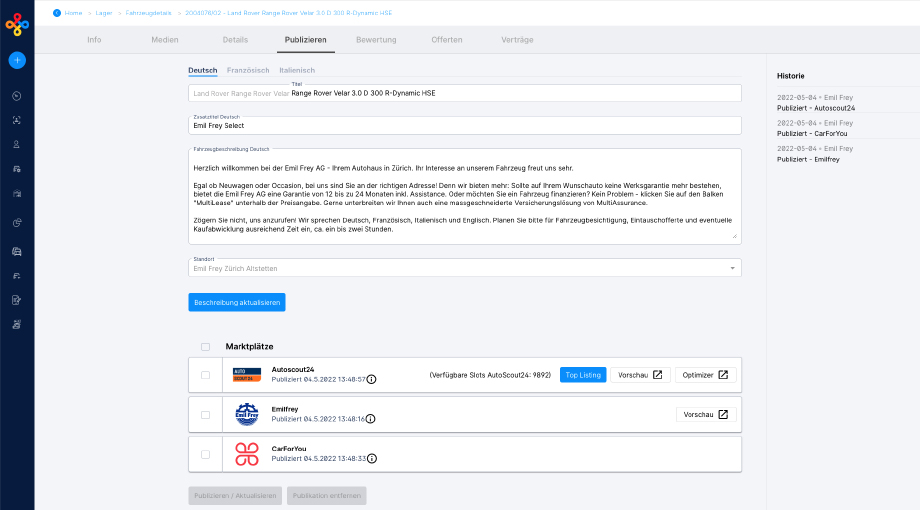The image size is (920, 510).
Task: Go to Lager via breadcrumb
Action: (x=104, y=13)
